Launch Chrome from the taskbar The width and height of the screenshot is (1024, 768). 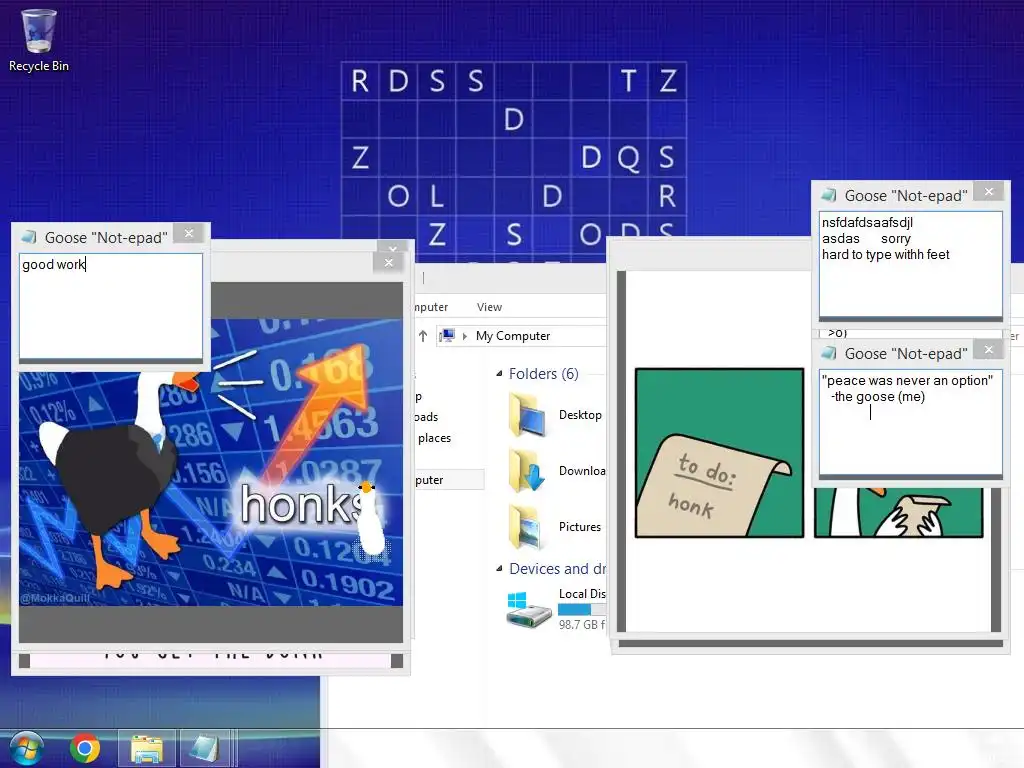[85, 748]
